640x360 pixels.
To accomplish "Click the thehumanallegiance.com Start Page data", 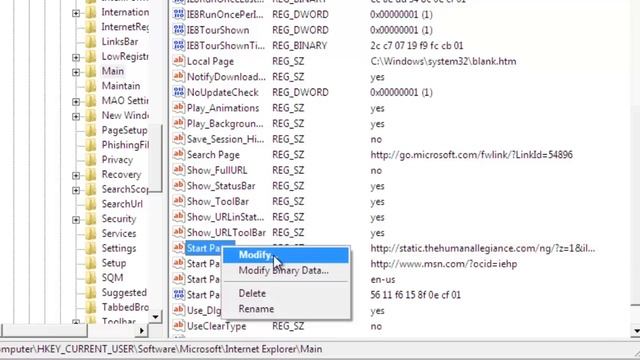I will pyautogui.click(x=483, y=248).
